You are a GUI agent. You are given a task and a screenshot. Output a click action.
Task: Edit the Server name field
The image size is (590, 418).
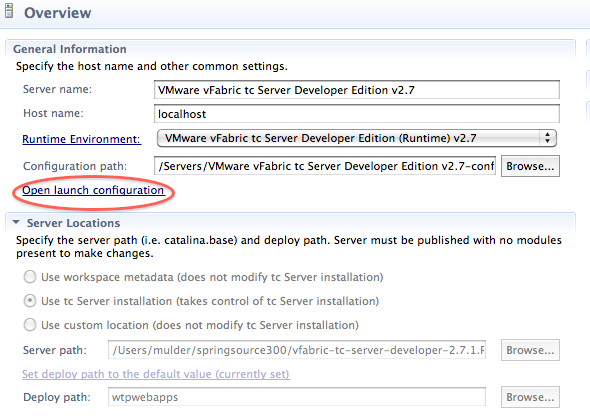(x=357, y=90)
